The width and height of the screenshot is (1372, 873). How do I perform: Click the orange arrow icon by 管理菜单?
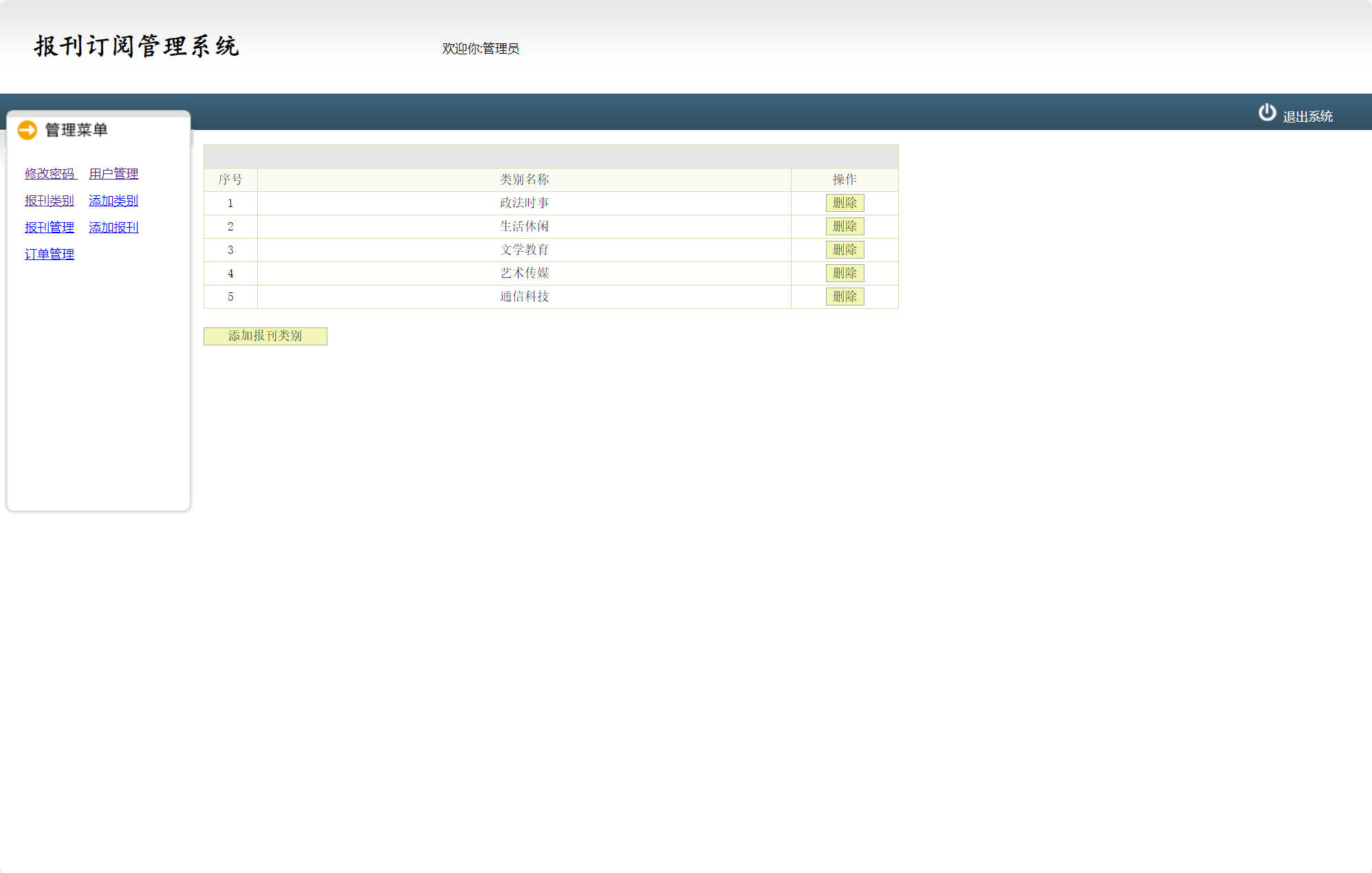(x=28, y=130)
